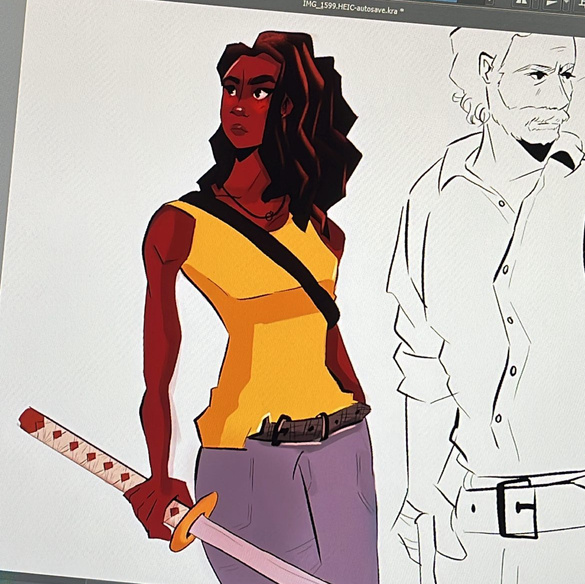
Task: Click the stepper beside the blue slider
Action: pos(489,2)
